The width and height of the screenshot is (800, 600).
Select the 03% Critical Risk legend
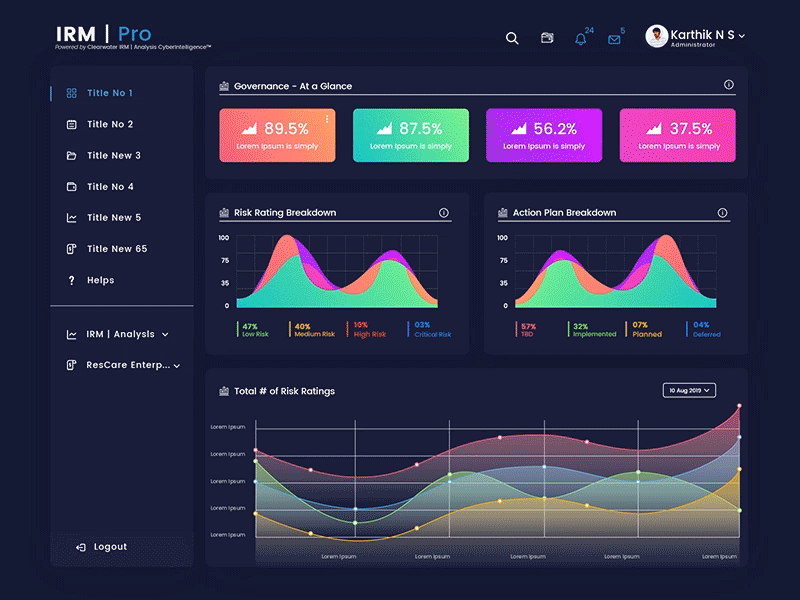(x=429, y=330)
